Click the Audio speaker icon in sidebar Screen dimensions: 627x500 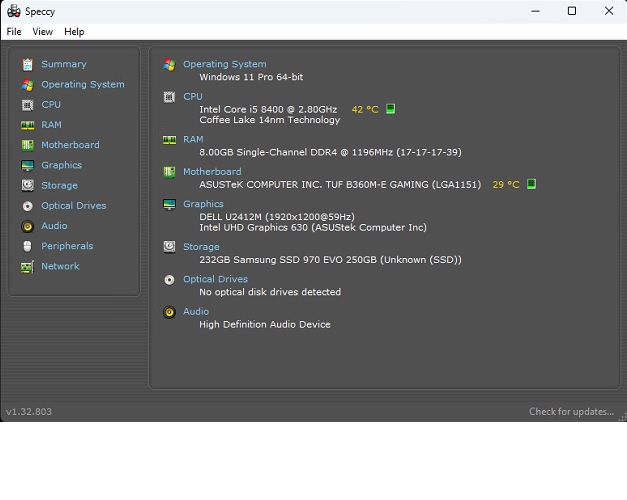pyautogui.click(x=28, y=226)
